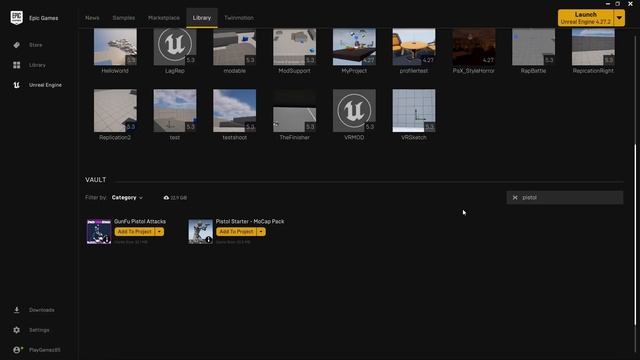Viewport: 640px width, 360px height.
Task: Open the Store tag icon in sidebar
Action: click(17, 45)
